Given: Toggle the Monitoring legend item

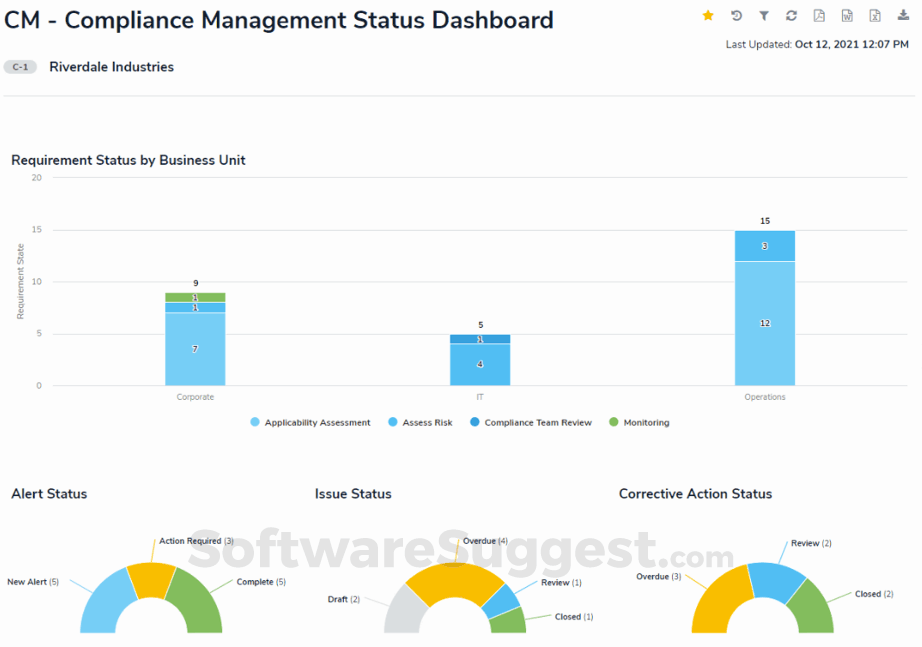Looking at the screenshot, I should 639,422.
